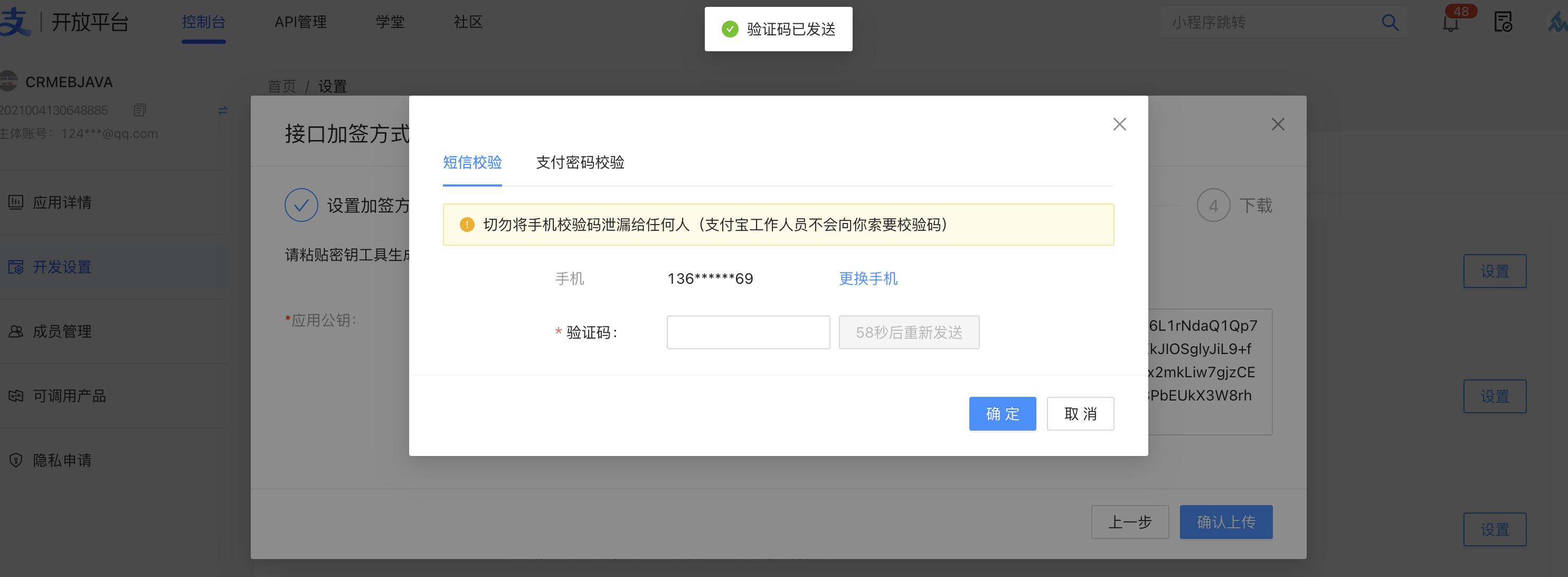The image size is (1568, 577).
Task: Copy the app ID using copy icon
Action: pyautogui.click(x=139, y=110)
